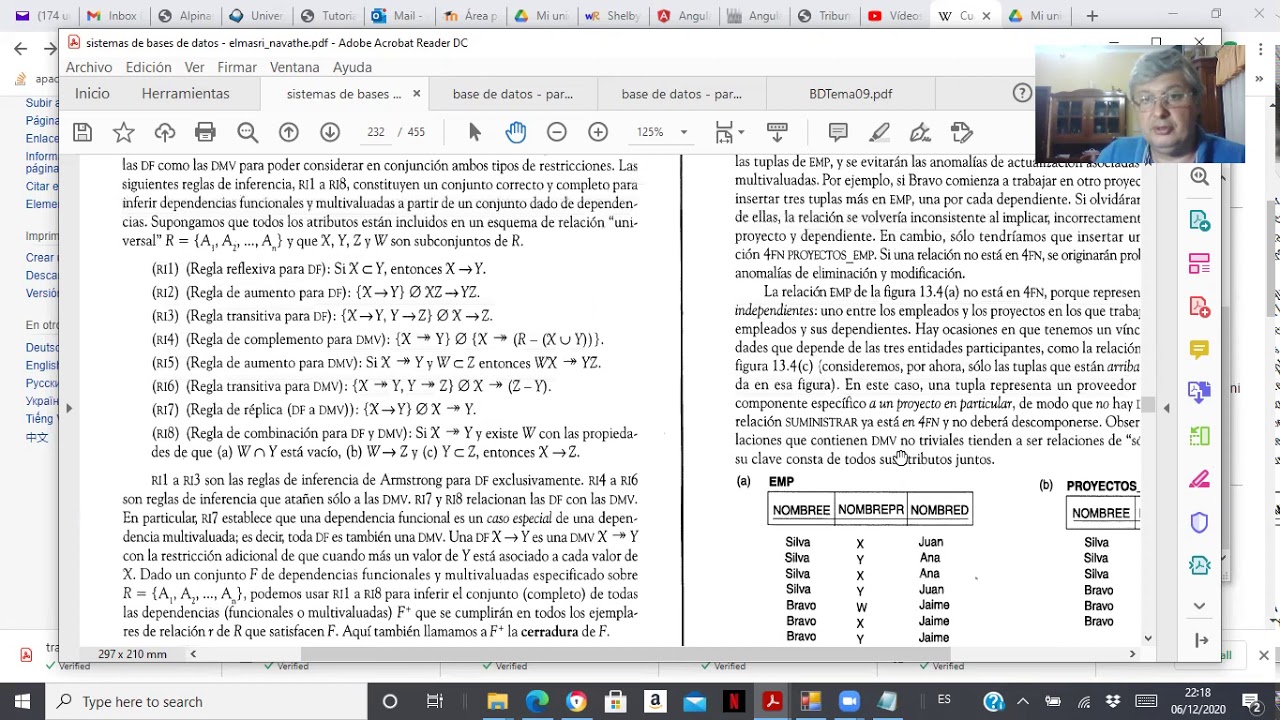Open the Windows Start menu
The image size is (1280, 720).
point(22,702)
